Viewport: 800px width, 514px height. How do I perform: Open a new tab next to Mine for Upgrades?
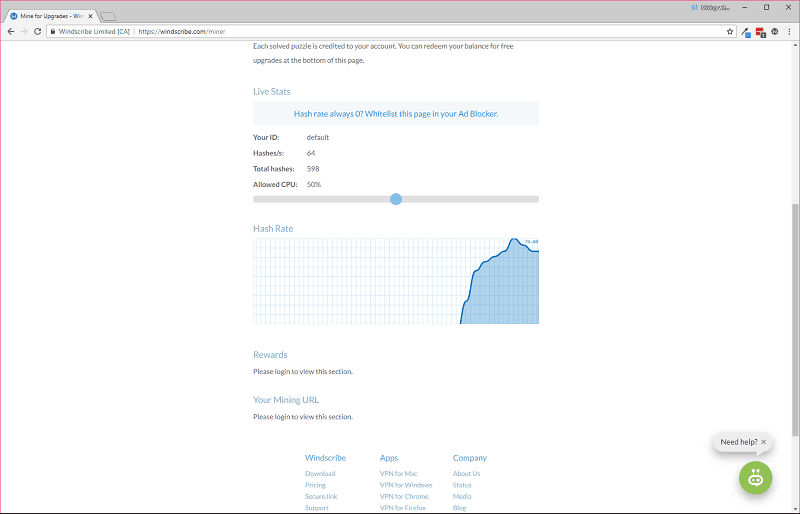click(x=108, y=16)
